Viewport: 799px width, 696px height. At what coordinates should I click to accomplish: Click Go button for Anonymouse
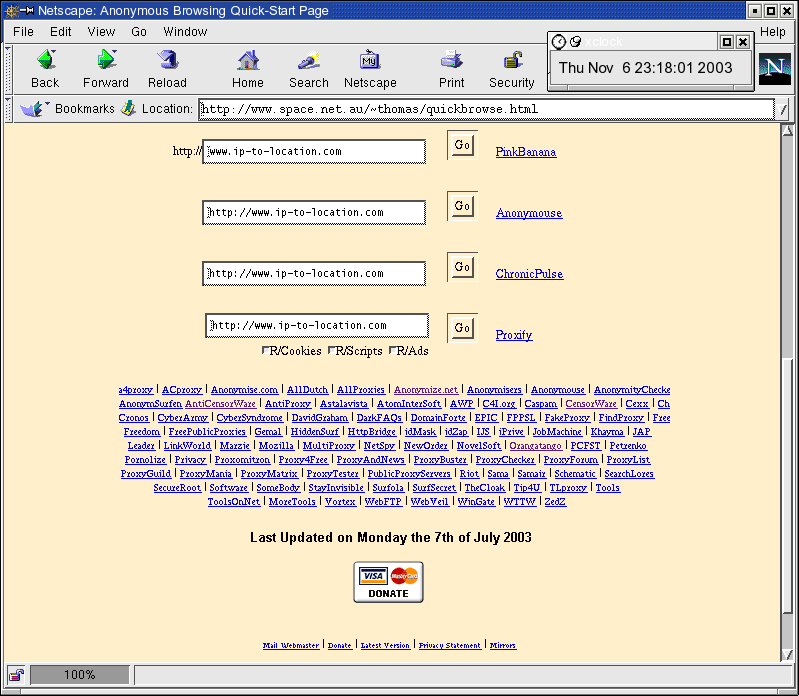click(x=462, y=206)
